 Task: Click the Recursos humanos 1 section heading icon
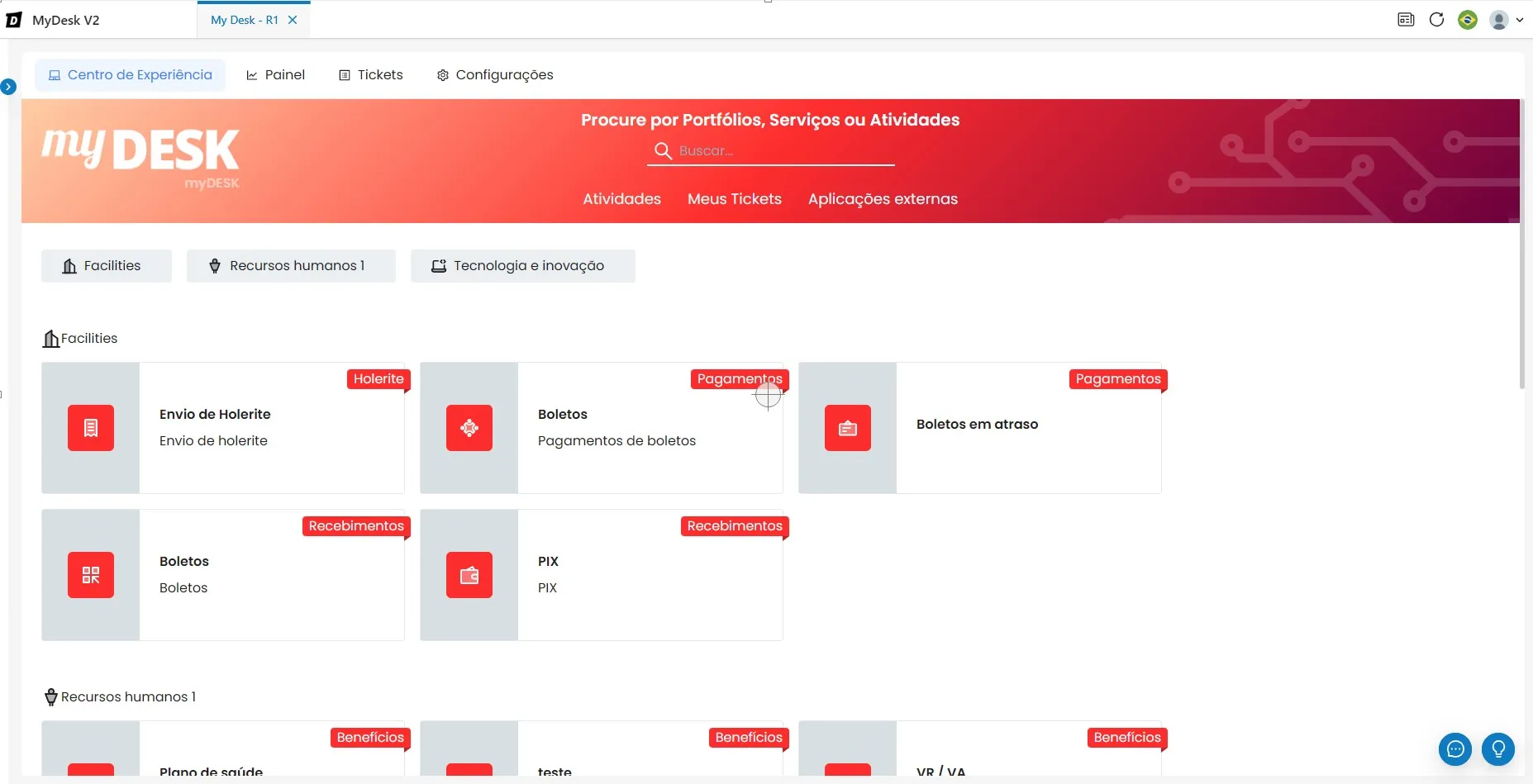51,697
